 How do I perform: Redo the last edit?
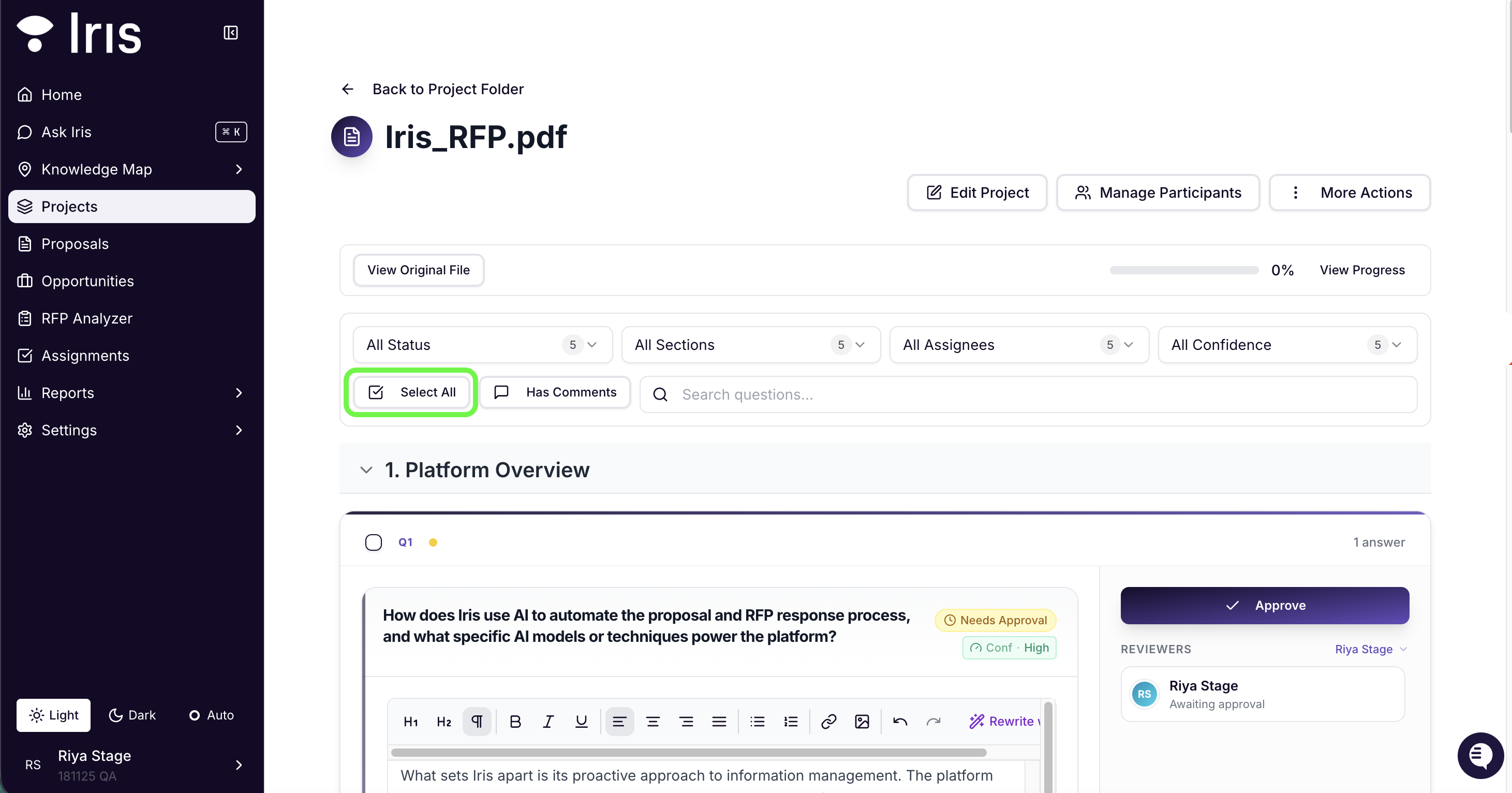933,722
